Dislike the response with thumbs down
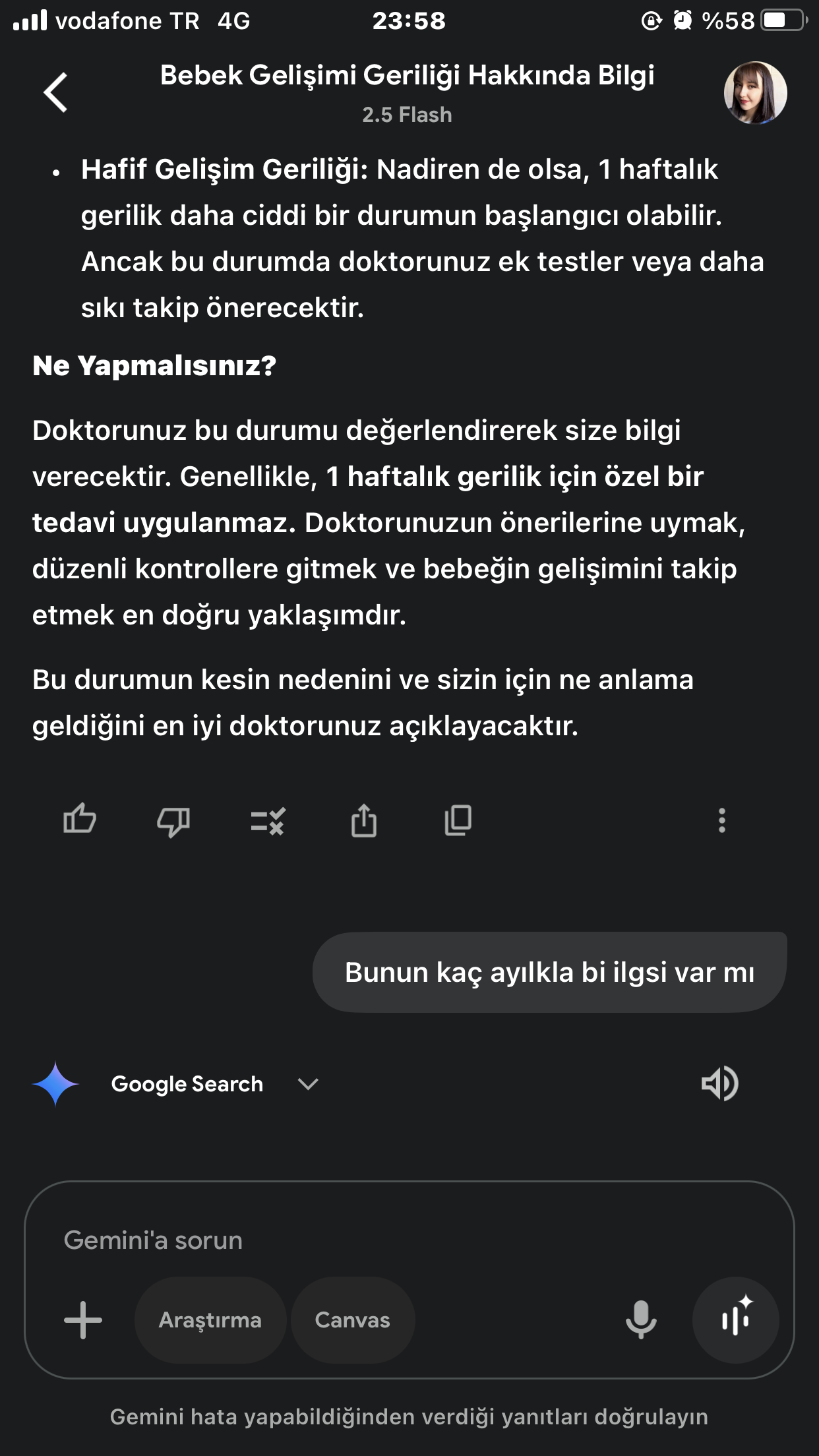The image size is (819, 1456). coord(173,822)
